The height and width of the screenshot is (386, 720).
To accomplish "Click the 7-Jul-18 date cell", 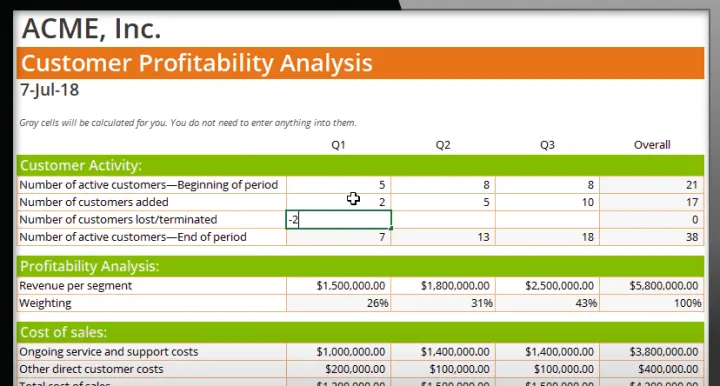I will point(50,90).
